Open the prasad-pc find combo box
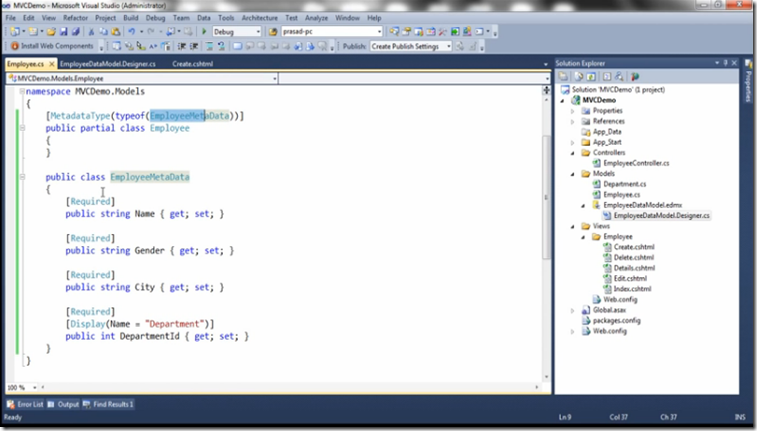Screen dimensions: 757x431 [x=379, y=32]
